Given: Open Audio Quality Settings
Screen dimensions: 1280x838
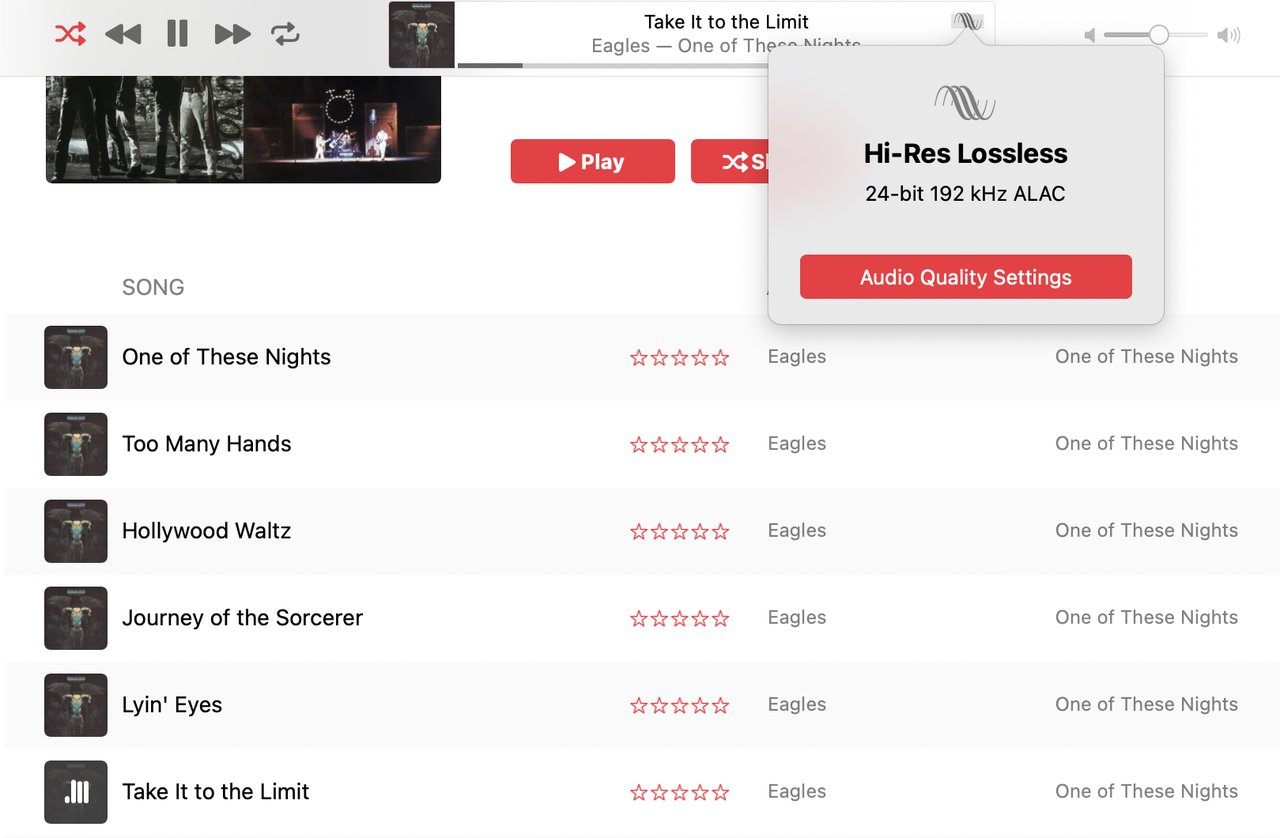Looking at the screenshot, I should tap(965, 277).
